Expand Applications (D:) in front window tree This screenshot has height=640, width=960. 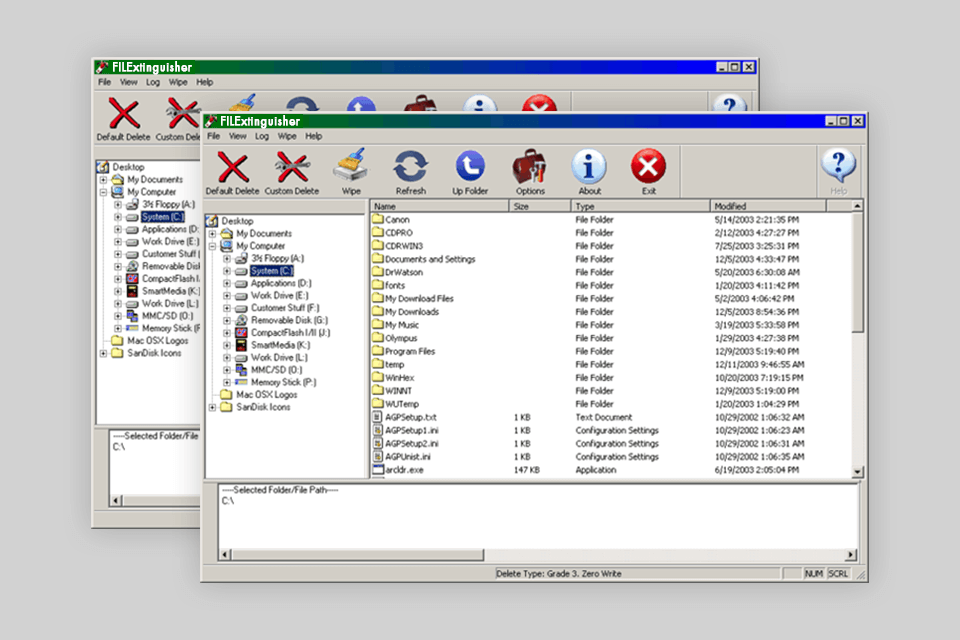tap(227, 283)
